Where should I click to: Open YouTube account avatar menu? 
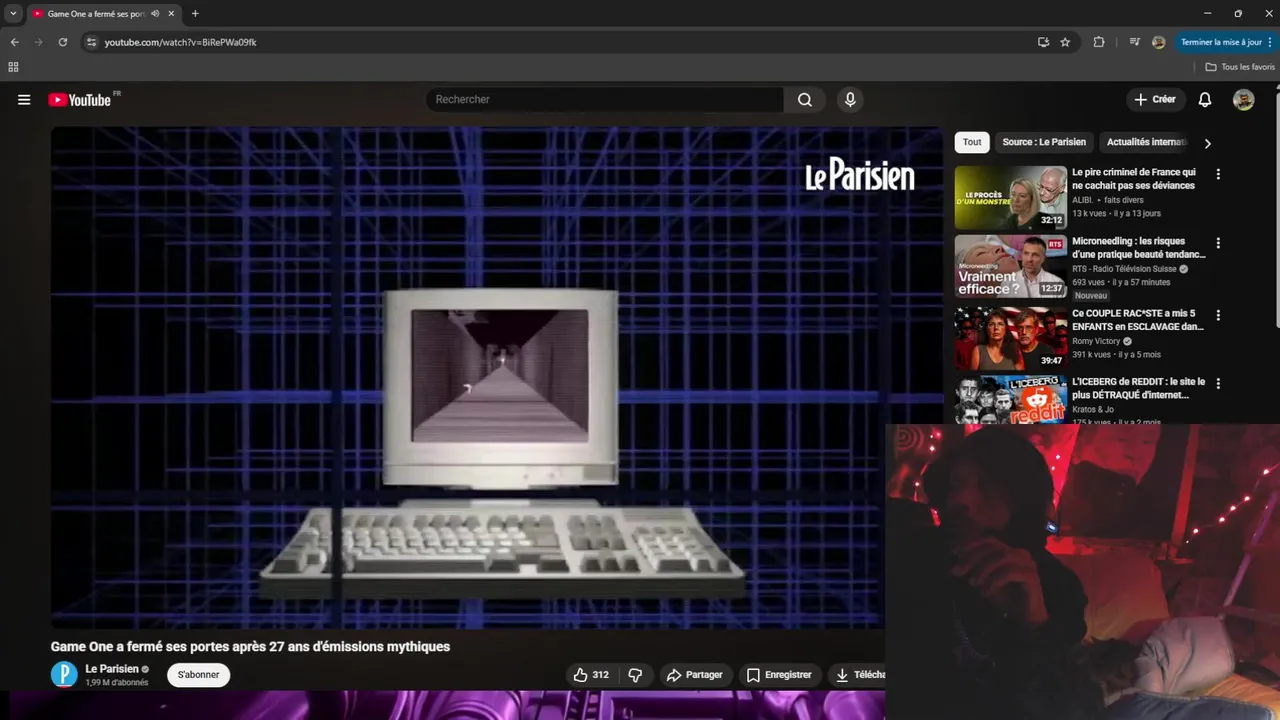(x=1243, y=99)
